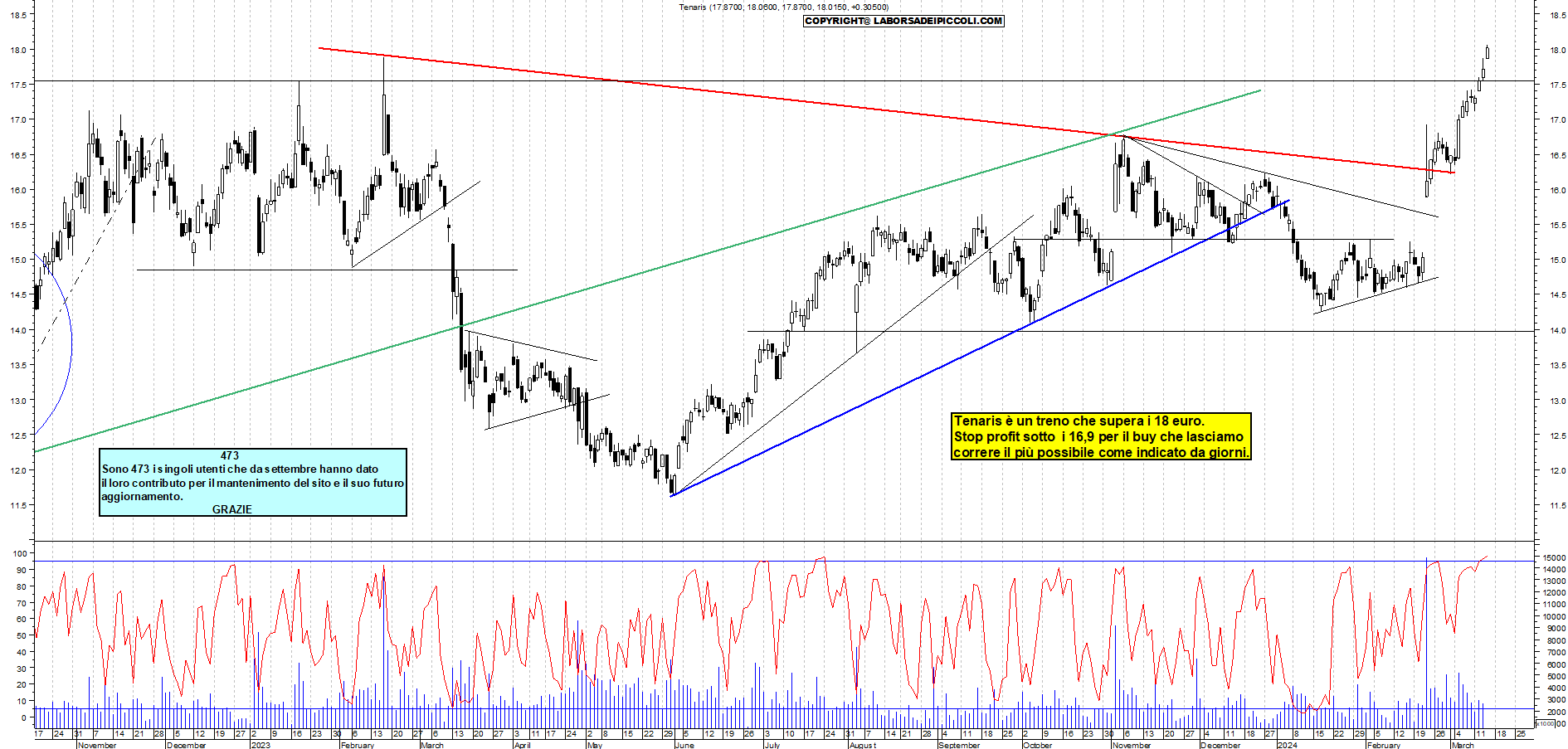Click the '2000' volume axis value
The height and width of the screenshot is (749, 1568).
click(1555, 712)
